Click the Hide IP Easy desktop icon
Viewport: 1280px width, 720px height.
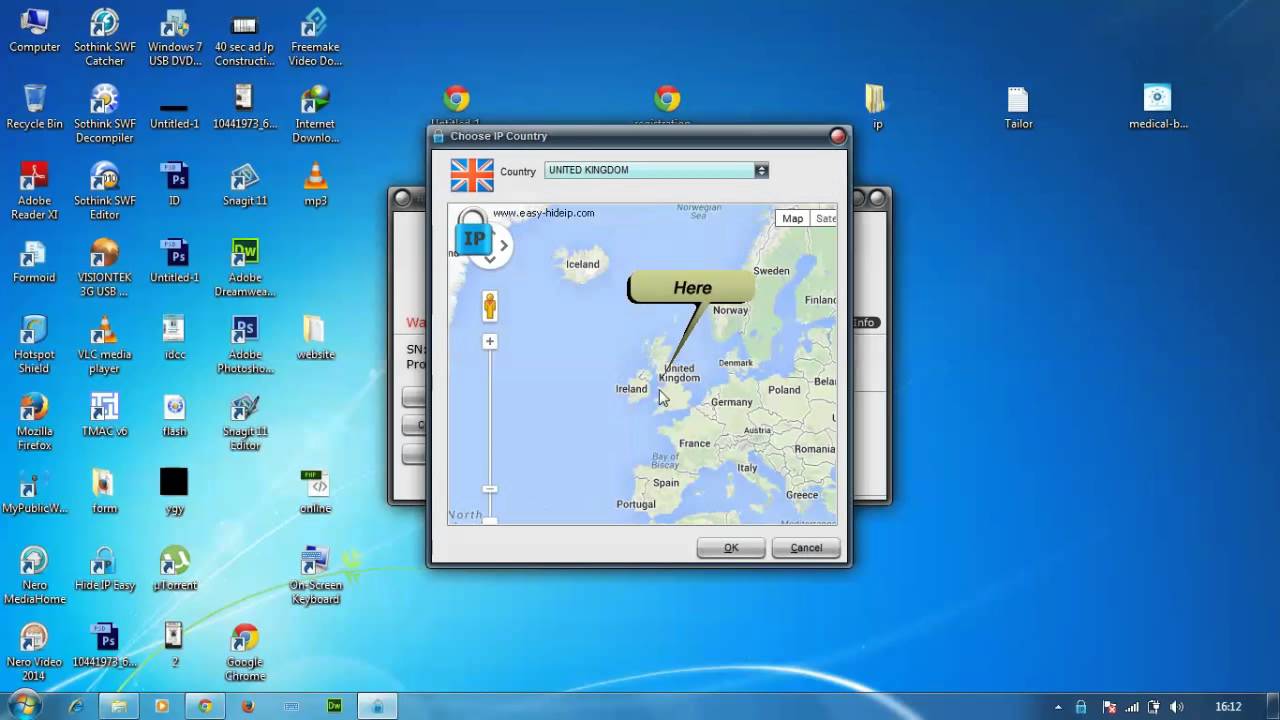pyautogui.click(x=105, y=569)
